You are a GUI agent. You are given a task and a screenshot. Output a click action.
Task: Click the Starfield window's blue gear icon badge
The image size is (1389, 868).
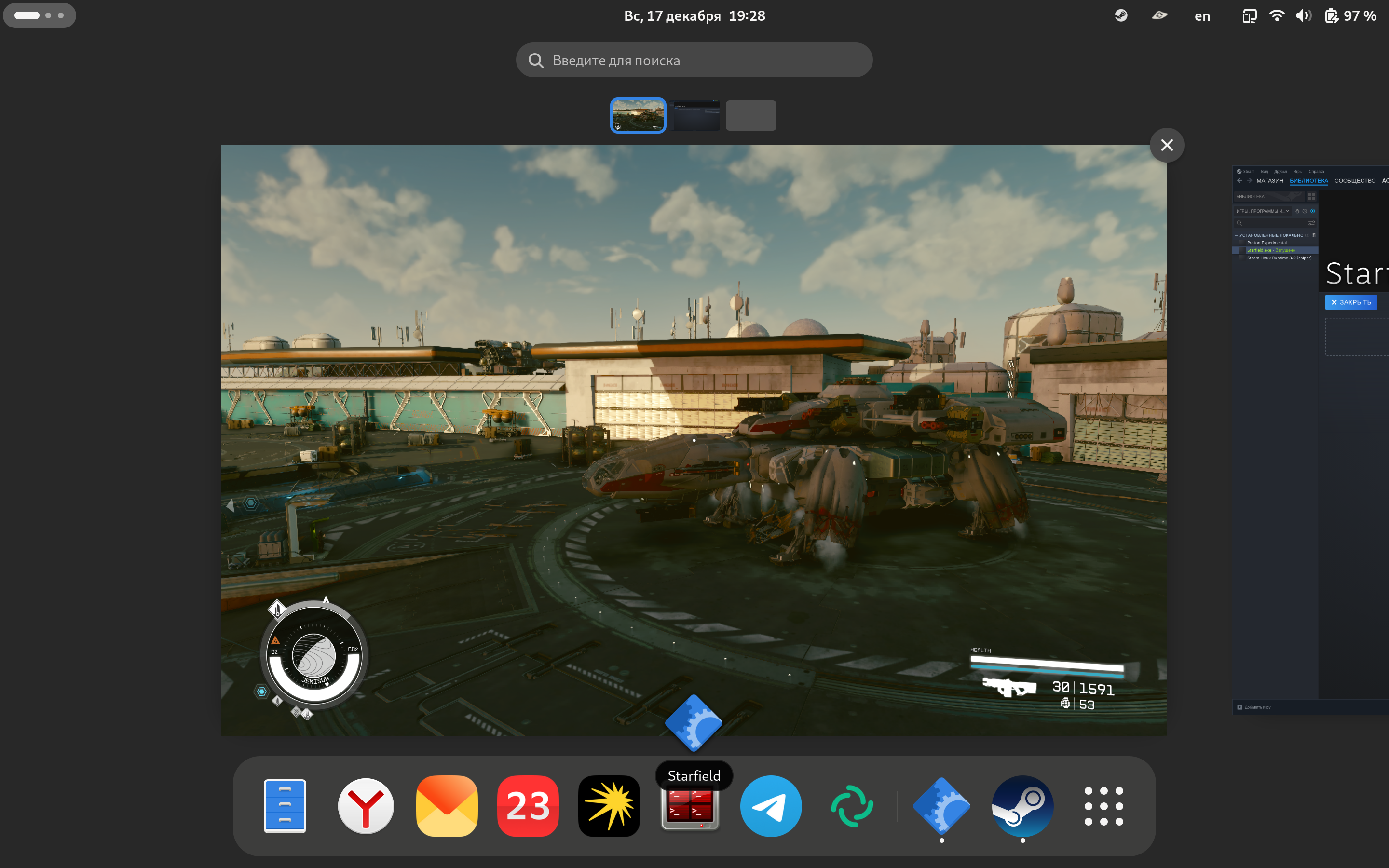pyautogui.click(x=694, y=723)
